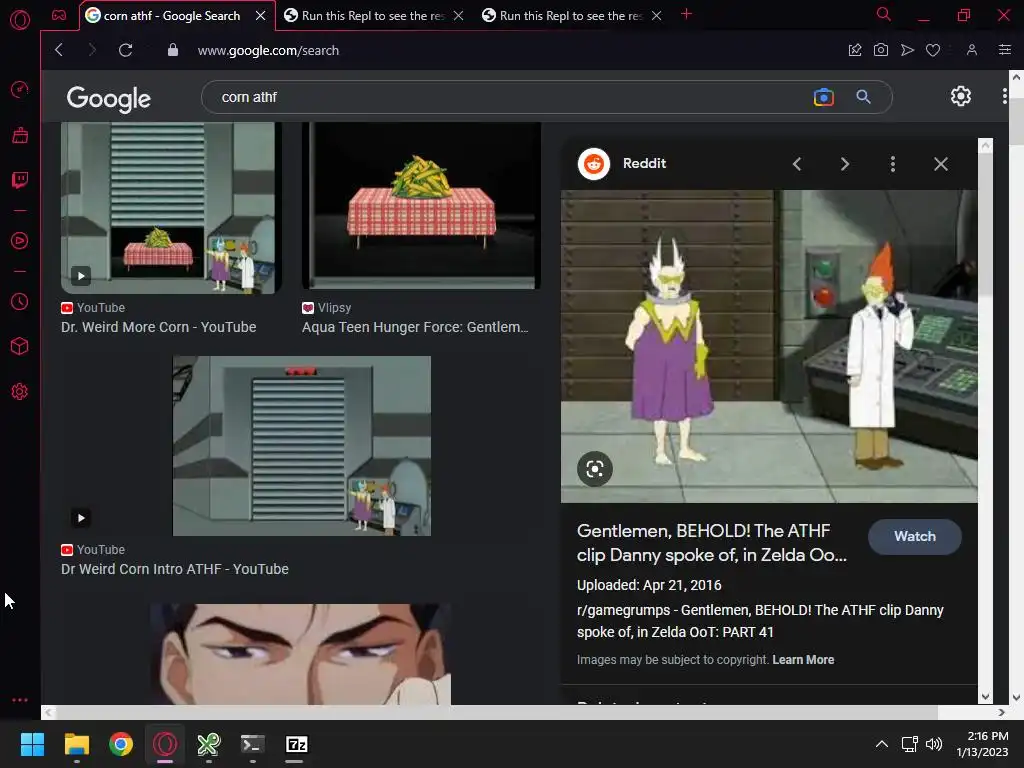Close the image preview panel

pyautogui.click(x=940, y=164)
